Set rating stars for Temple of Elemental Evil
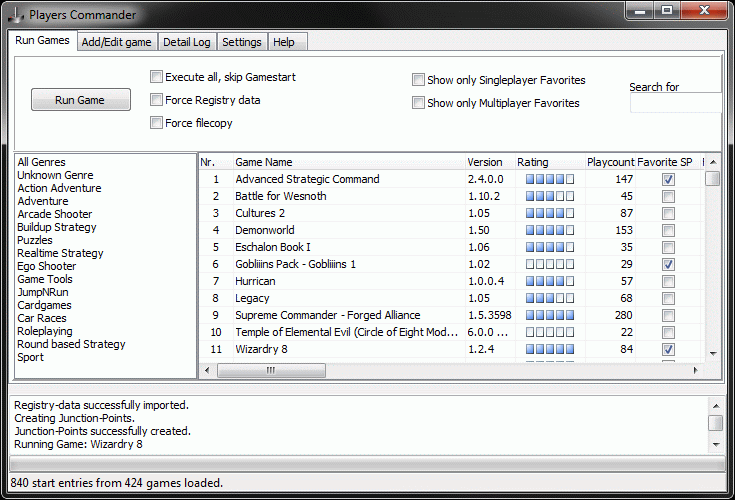This screenshot has height=500, width=735. (549, 332)
